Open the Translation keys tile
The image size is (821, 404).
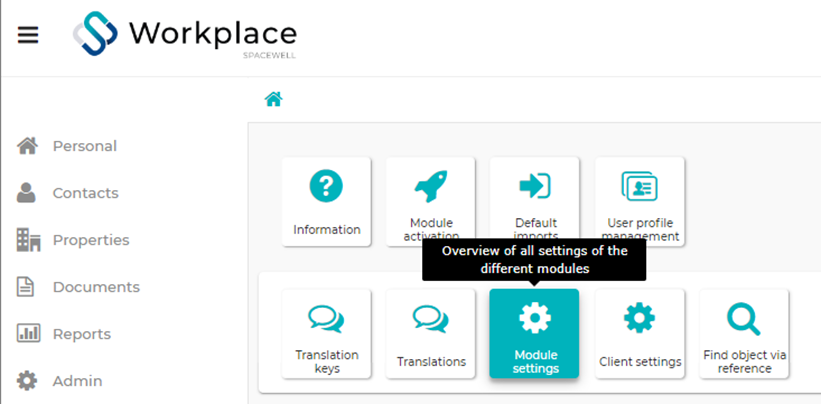click(x=326, y=334)
